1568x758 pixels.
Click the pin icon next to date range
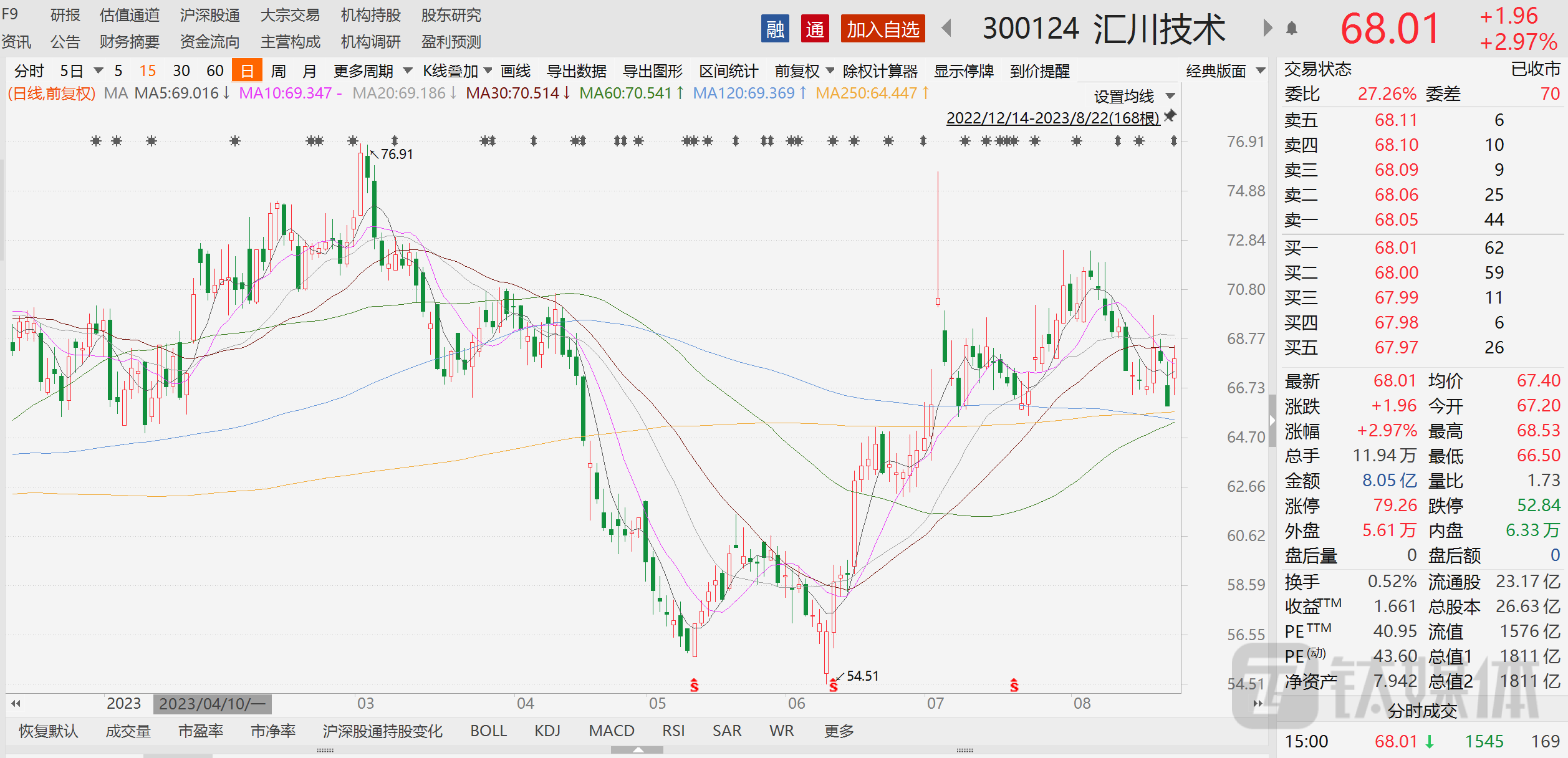click(1170, 116)
